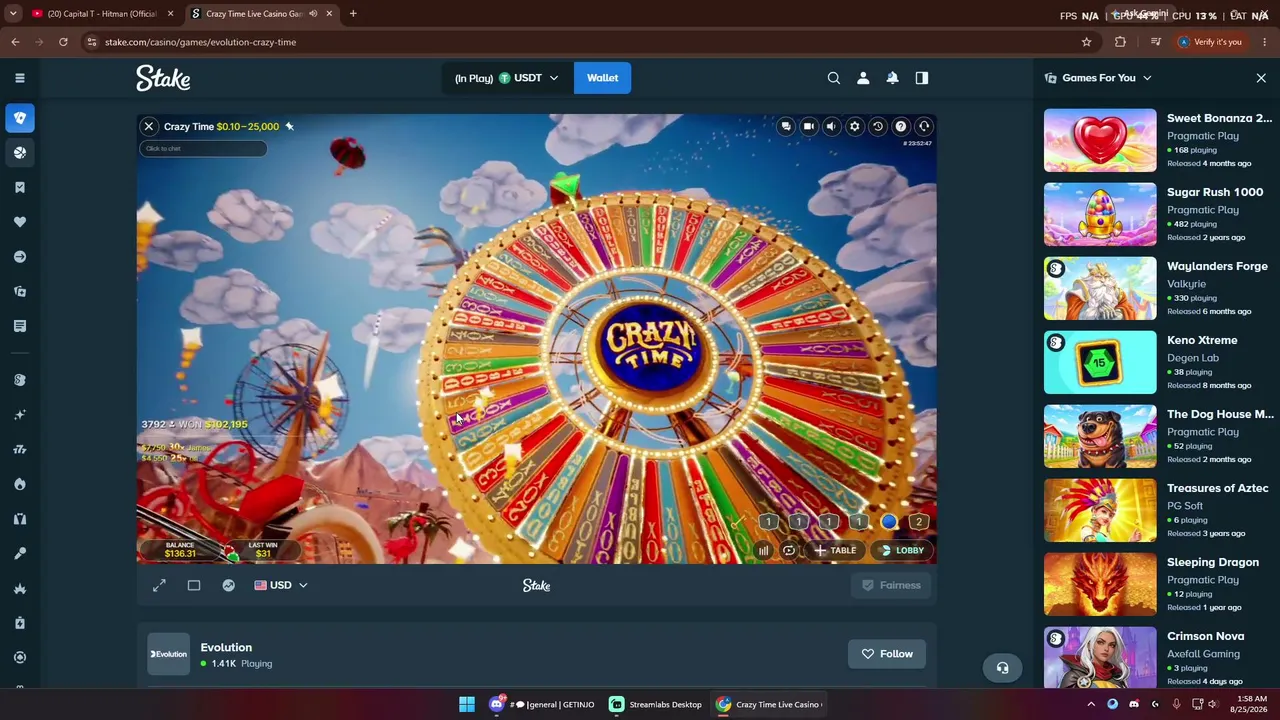Viewport: 1280px width, 720px height.
Task: Mute the Crazy Time game sound
Action: [832, 127]
